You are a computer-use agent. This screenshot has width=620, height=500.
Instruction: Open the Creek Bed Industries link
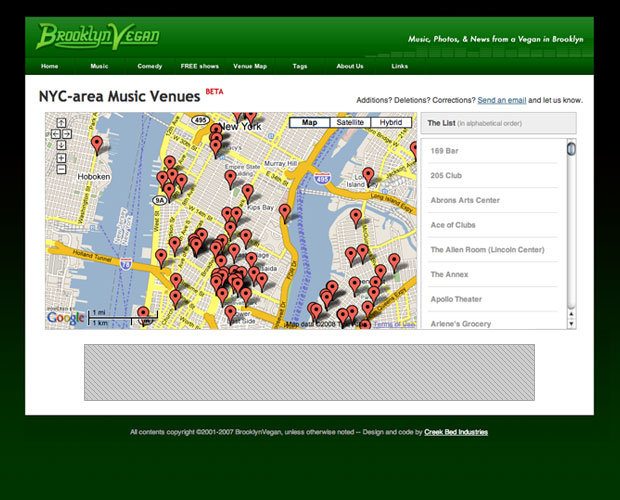coord(456,432)
